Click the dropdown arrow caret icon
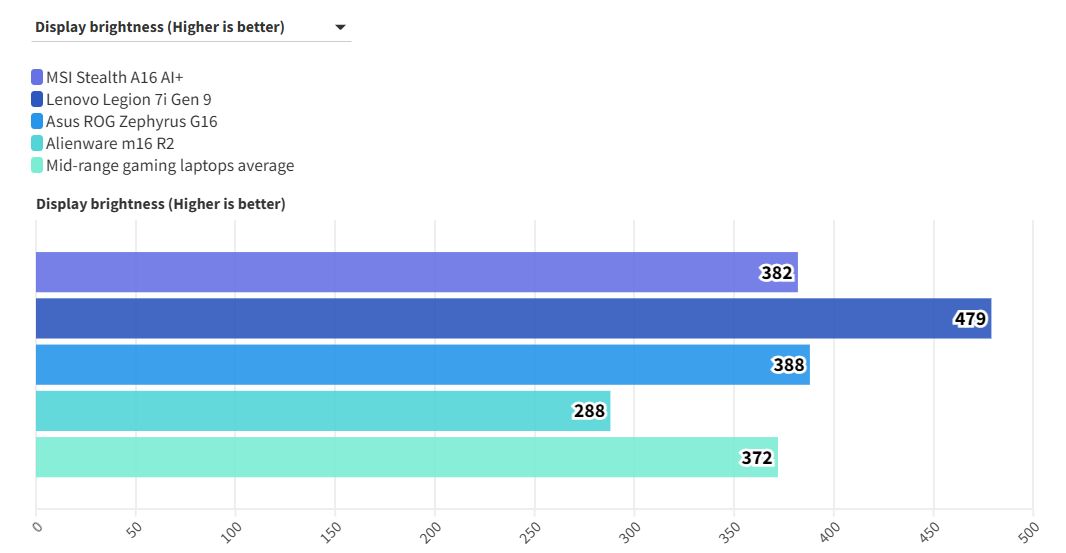1066x553 pixels. click(x=340, y=28)
